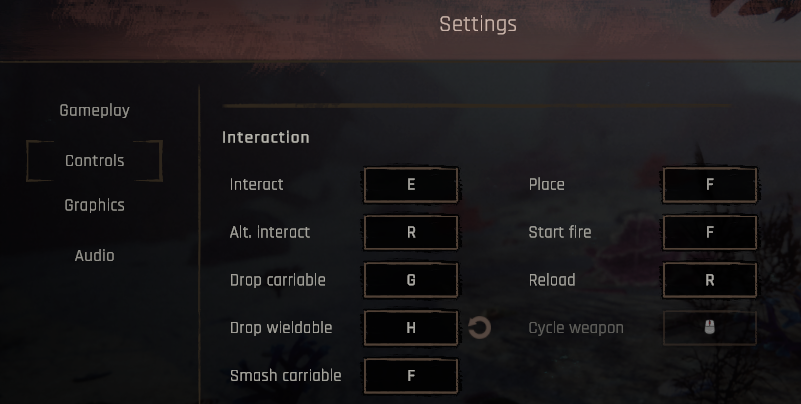Image resolution: width=801 pixels, height=404 pixels.
Task: Change the Drop wieldable key H
Action: click(x=411, y=328)
